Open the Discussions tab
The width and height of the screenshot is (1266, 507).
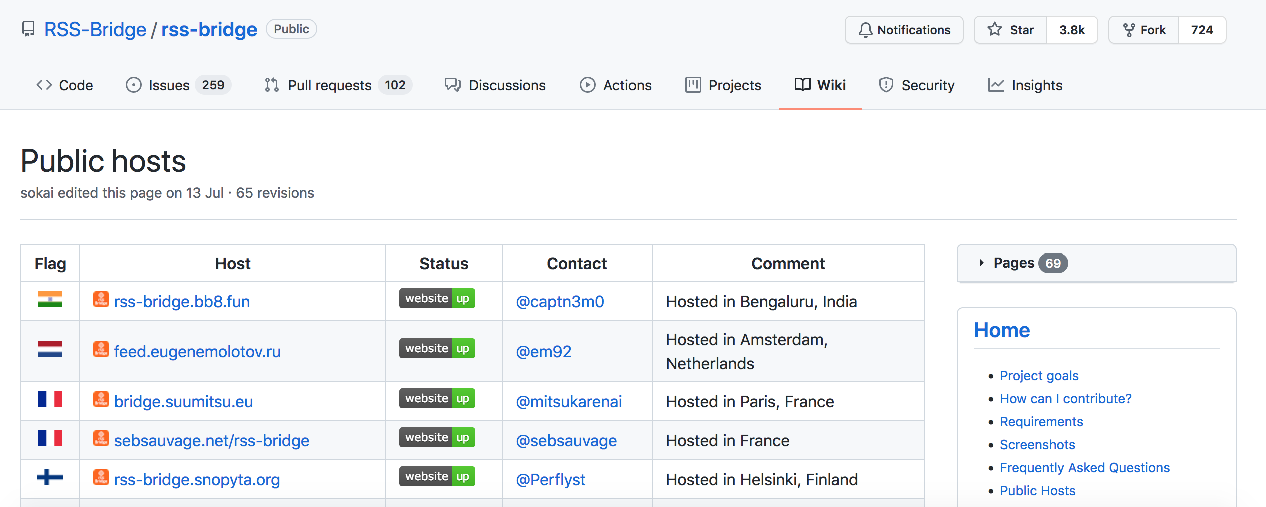click(496, 85)
